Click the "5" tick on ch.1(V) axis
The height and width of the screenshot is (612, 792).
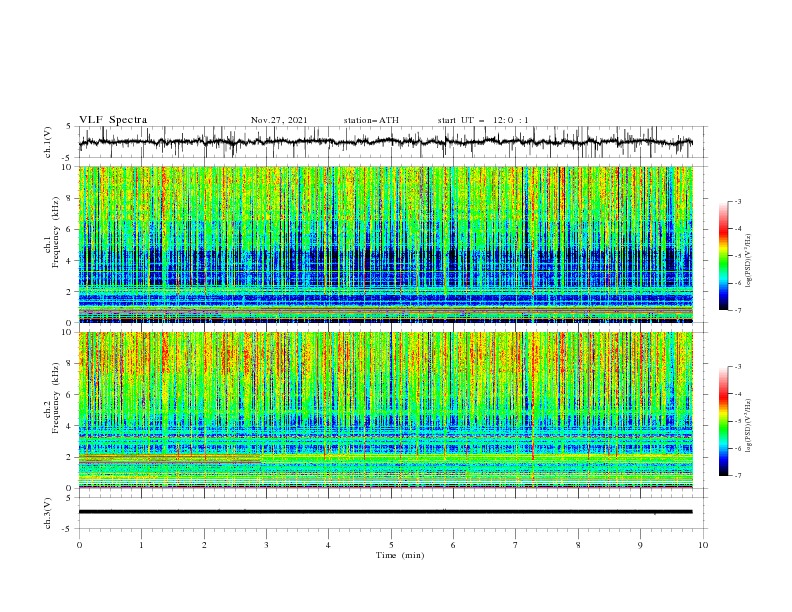click(69, 126)
